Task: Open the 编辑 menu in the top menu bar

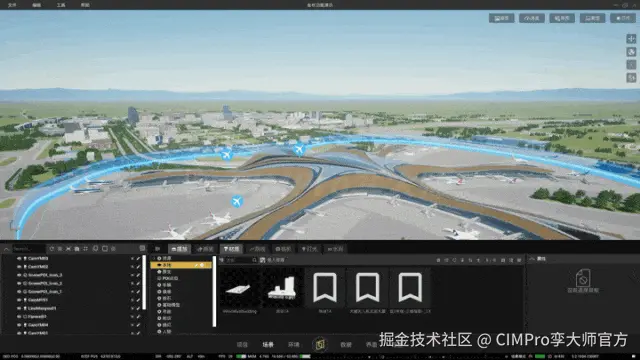Action: [36, 5]
